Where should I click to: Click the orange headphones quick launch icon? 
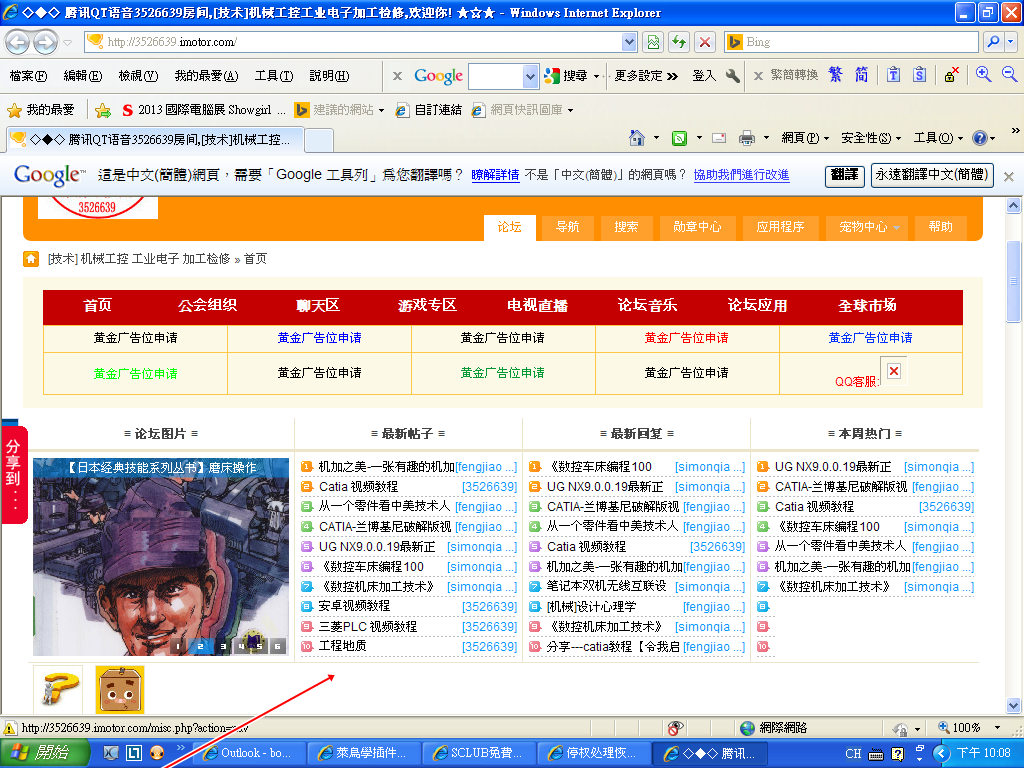[157, 753]
